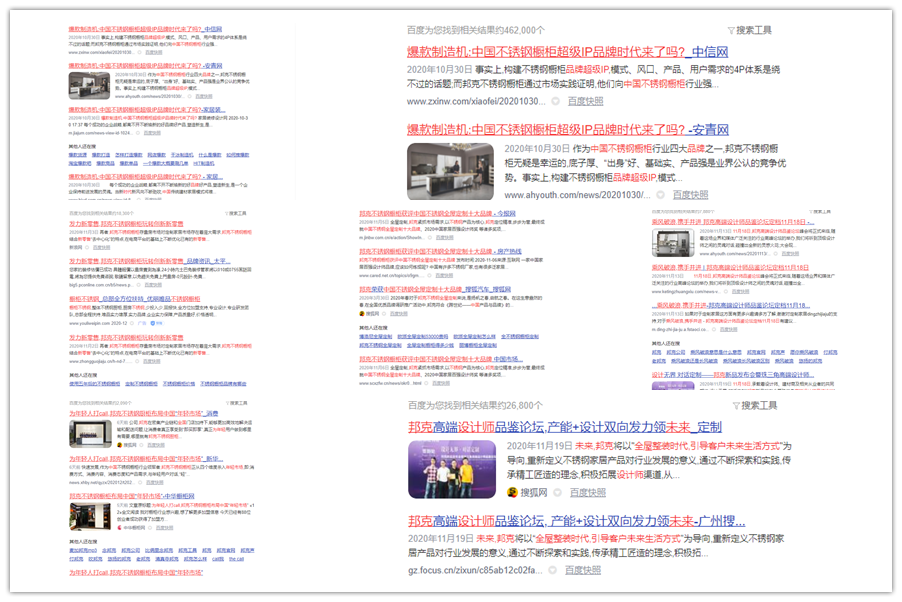Click 百度快照 after m.ding-zhi-jia-ju URL
This screenshot has width=902, height=602.
728,330
